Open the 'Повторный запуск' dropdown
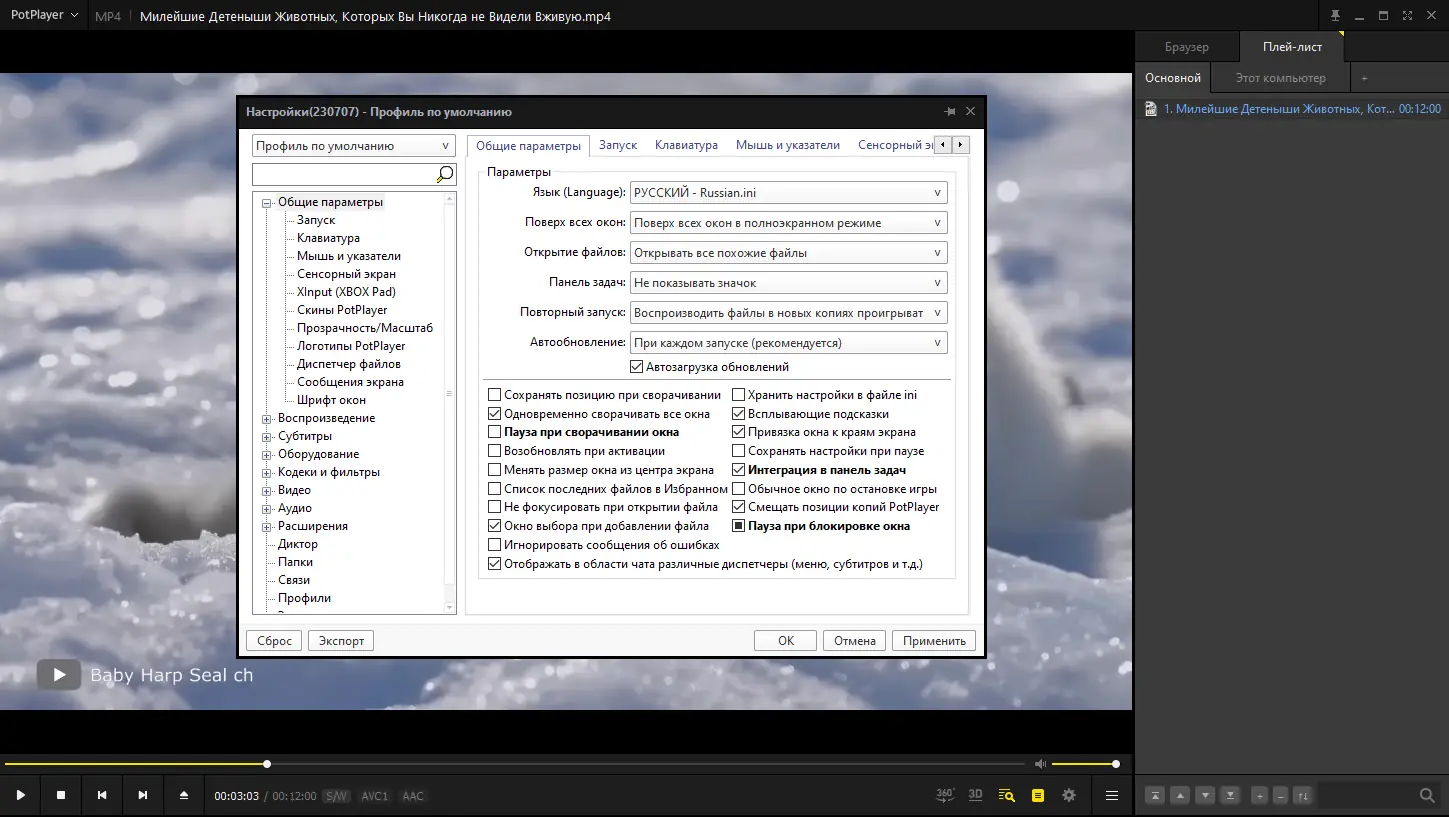 tap(789, 313)
